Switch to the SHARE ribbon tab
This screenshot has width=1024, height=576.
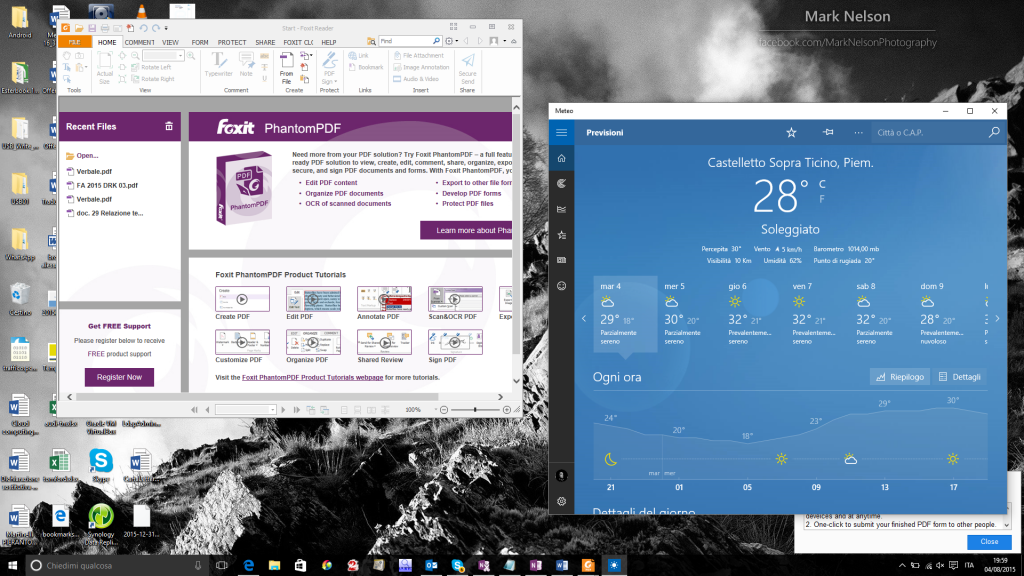(265, 42)
